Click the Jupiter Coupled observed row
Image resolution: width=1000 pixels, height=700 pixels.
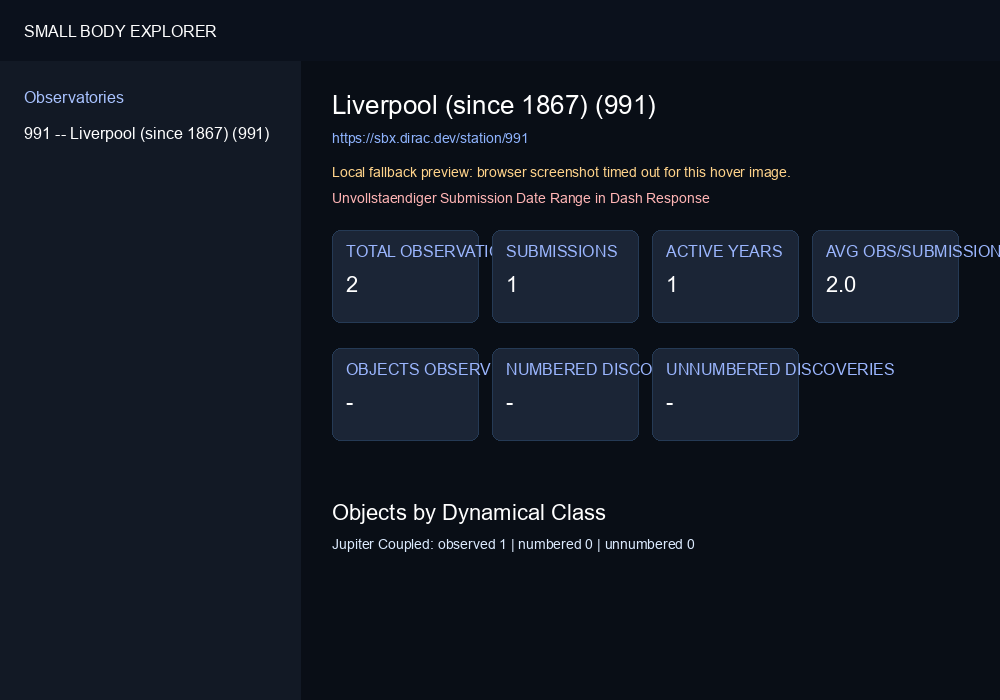(513, 544)
